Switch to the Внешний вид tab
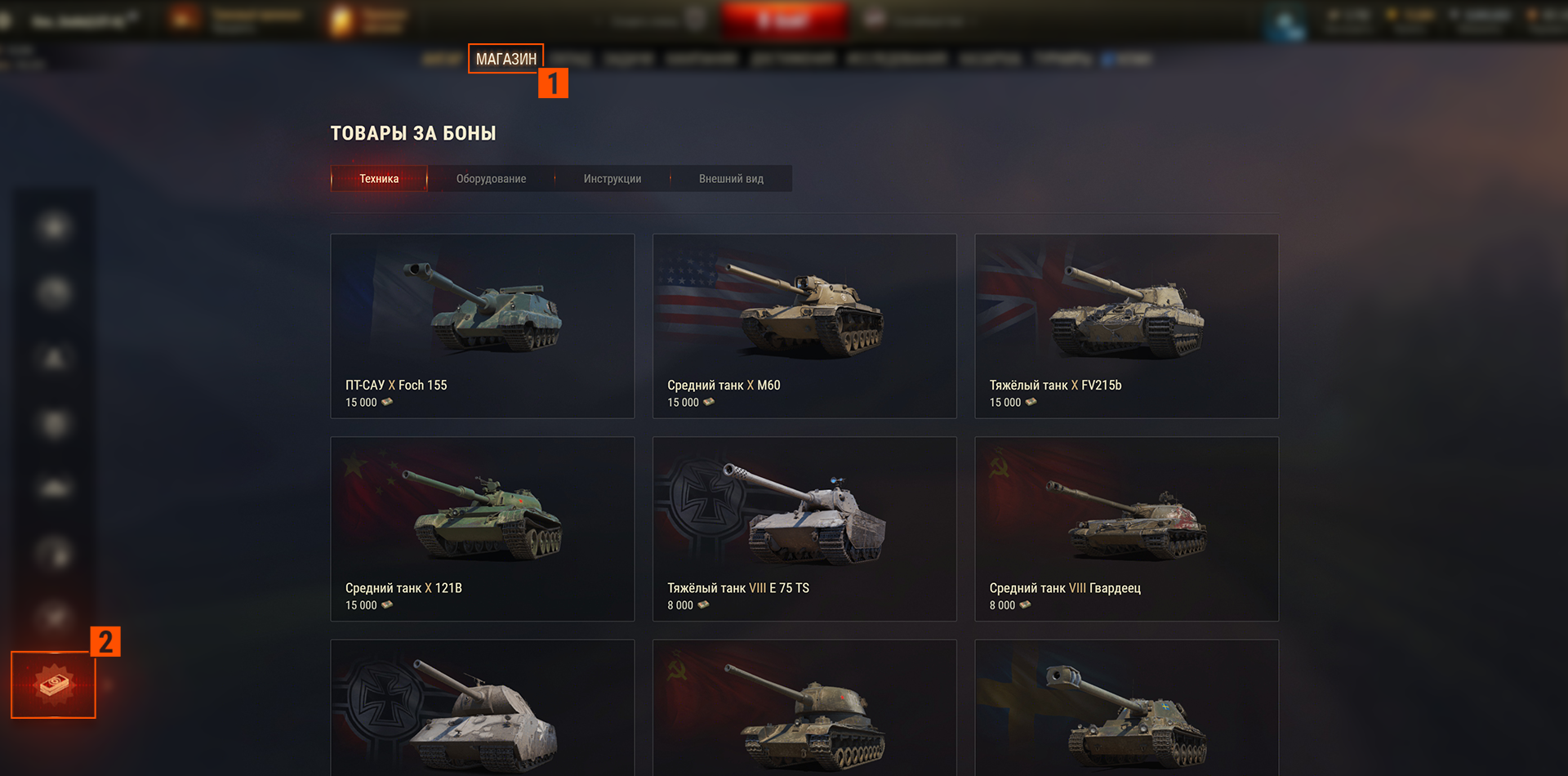 (x=731, y=179)
